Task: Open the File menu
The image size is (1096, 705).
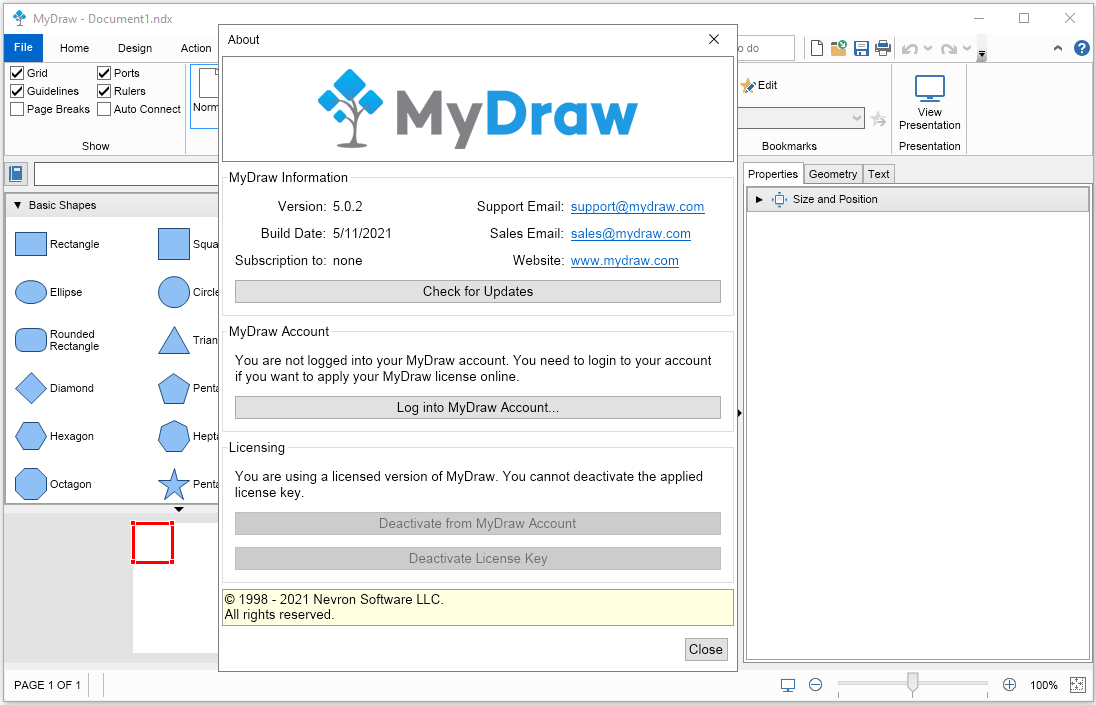Action: point(23,48)
